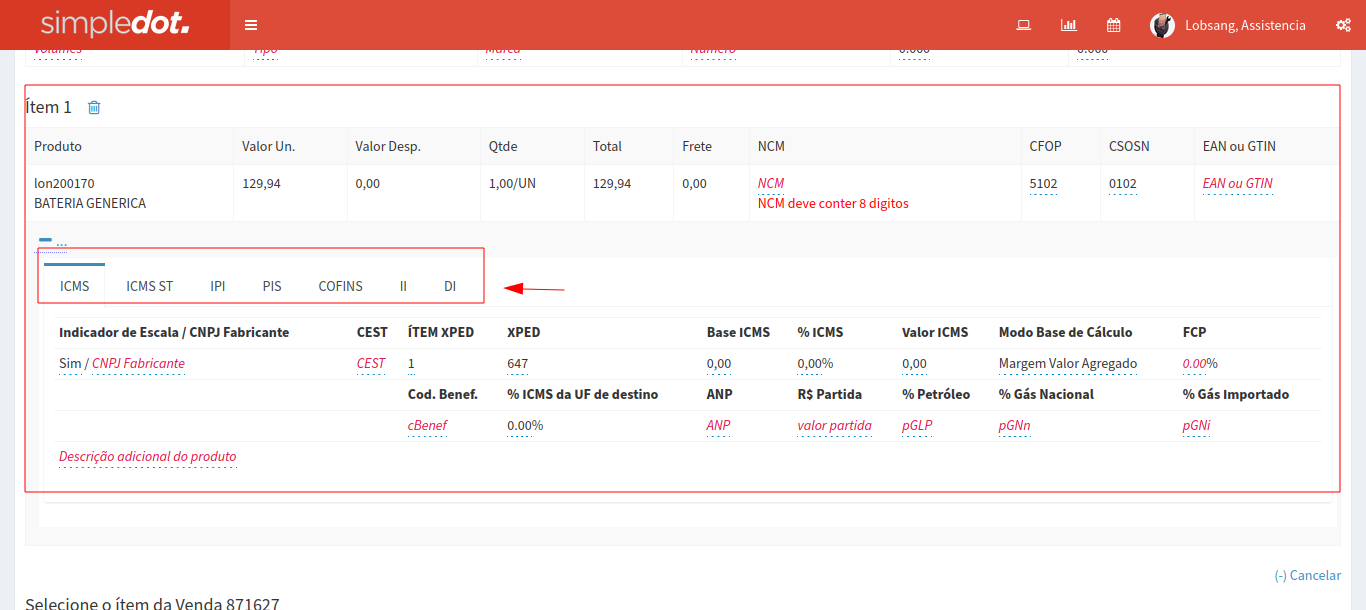Switch to the COFINS tab
Viewport: 1366px width, 610px height.
click(340, 286)
